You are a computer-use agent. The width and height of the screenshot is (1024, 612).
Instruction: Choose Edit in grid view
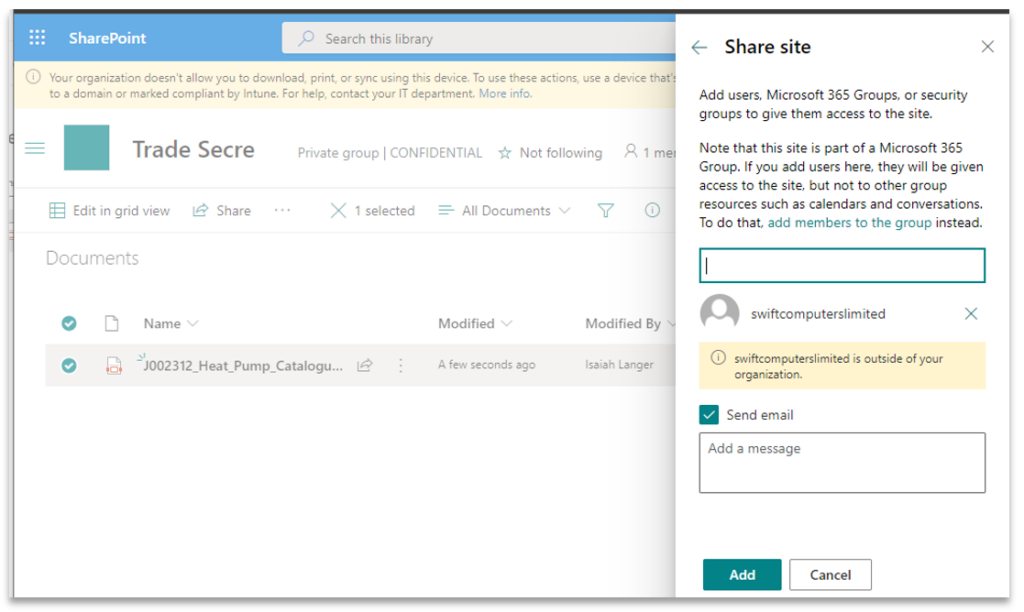pyautogui.click(x=109, y=210)
